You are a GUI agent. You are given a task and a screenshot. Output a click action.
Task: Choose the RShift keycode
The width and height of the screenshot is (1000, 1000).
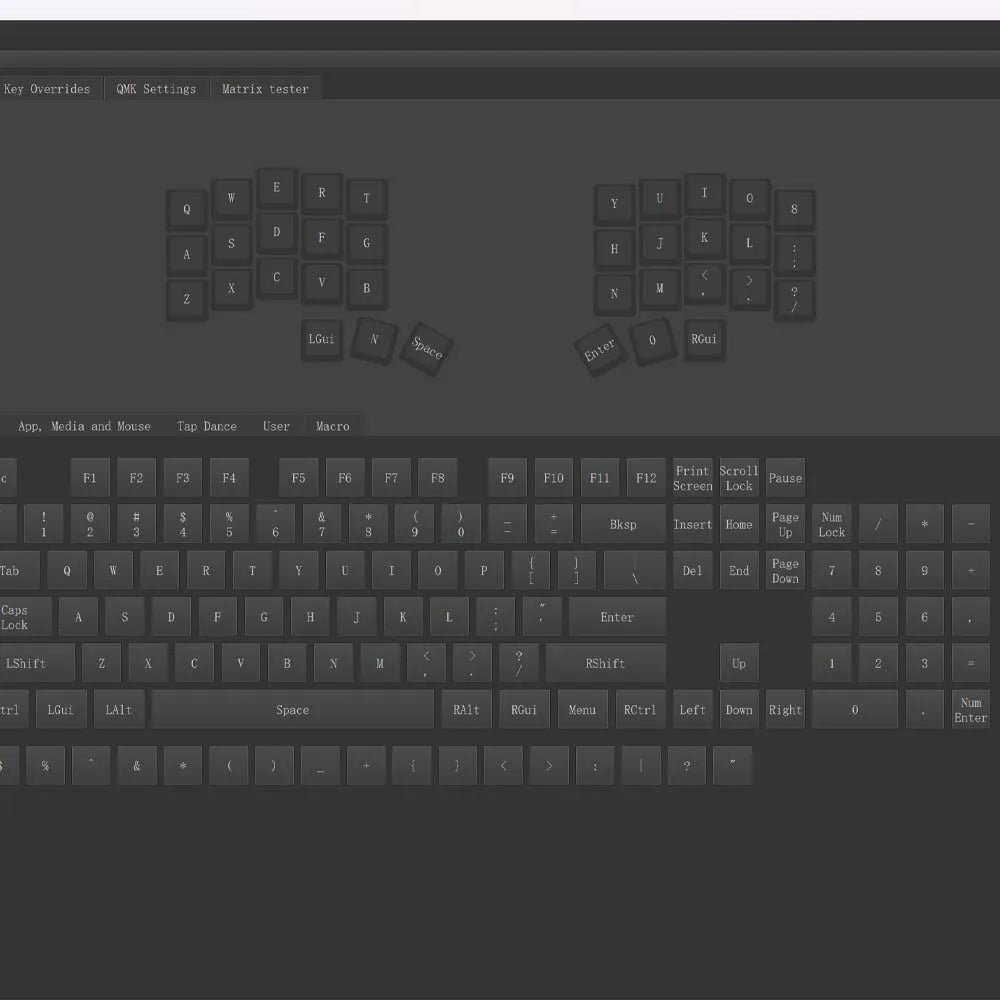point(605,663)
